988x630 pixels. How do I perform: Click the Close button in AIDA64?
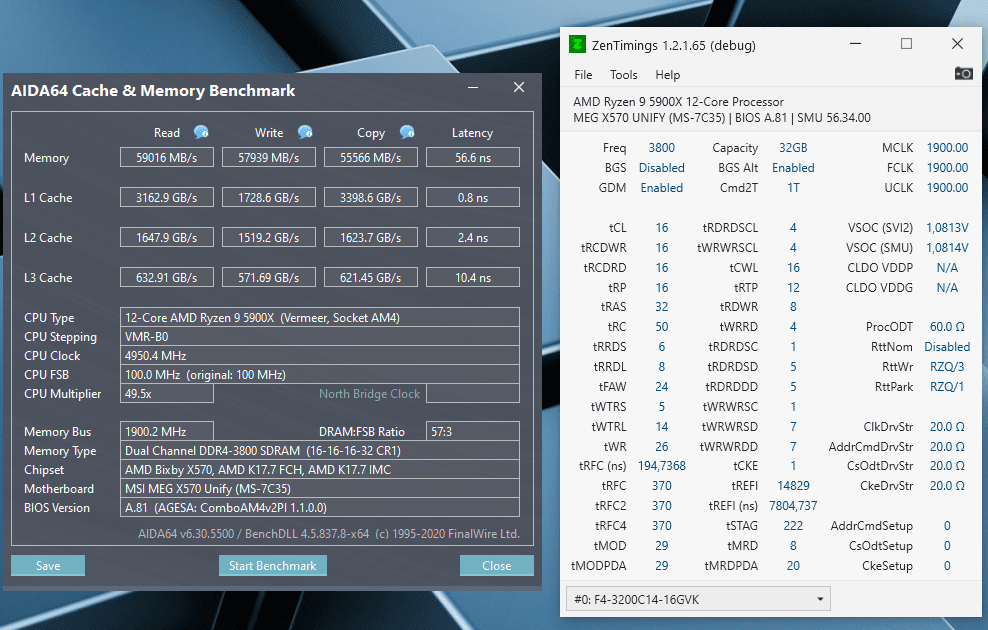click(x=497, y=565)
